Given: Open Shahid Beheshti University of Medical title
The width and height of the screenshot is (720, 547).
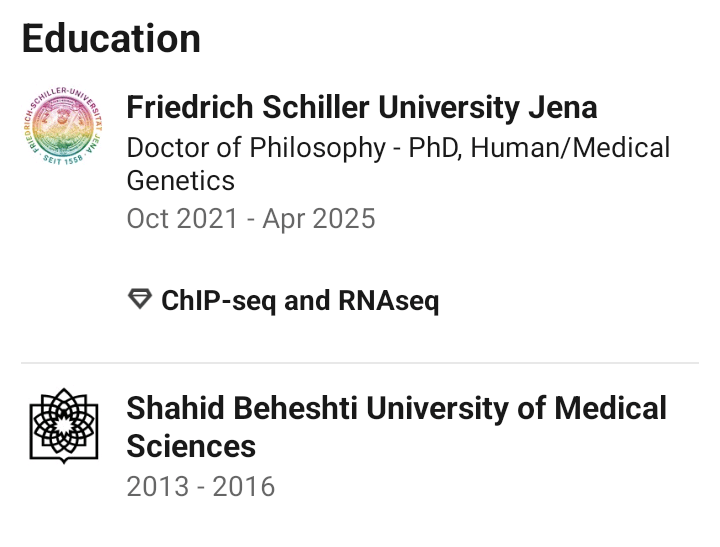Looking at the screenshot, I should pos(396,408).
